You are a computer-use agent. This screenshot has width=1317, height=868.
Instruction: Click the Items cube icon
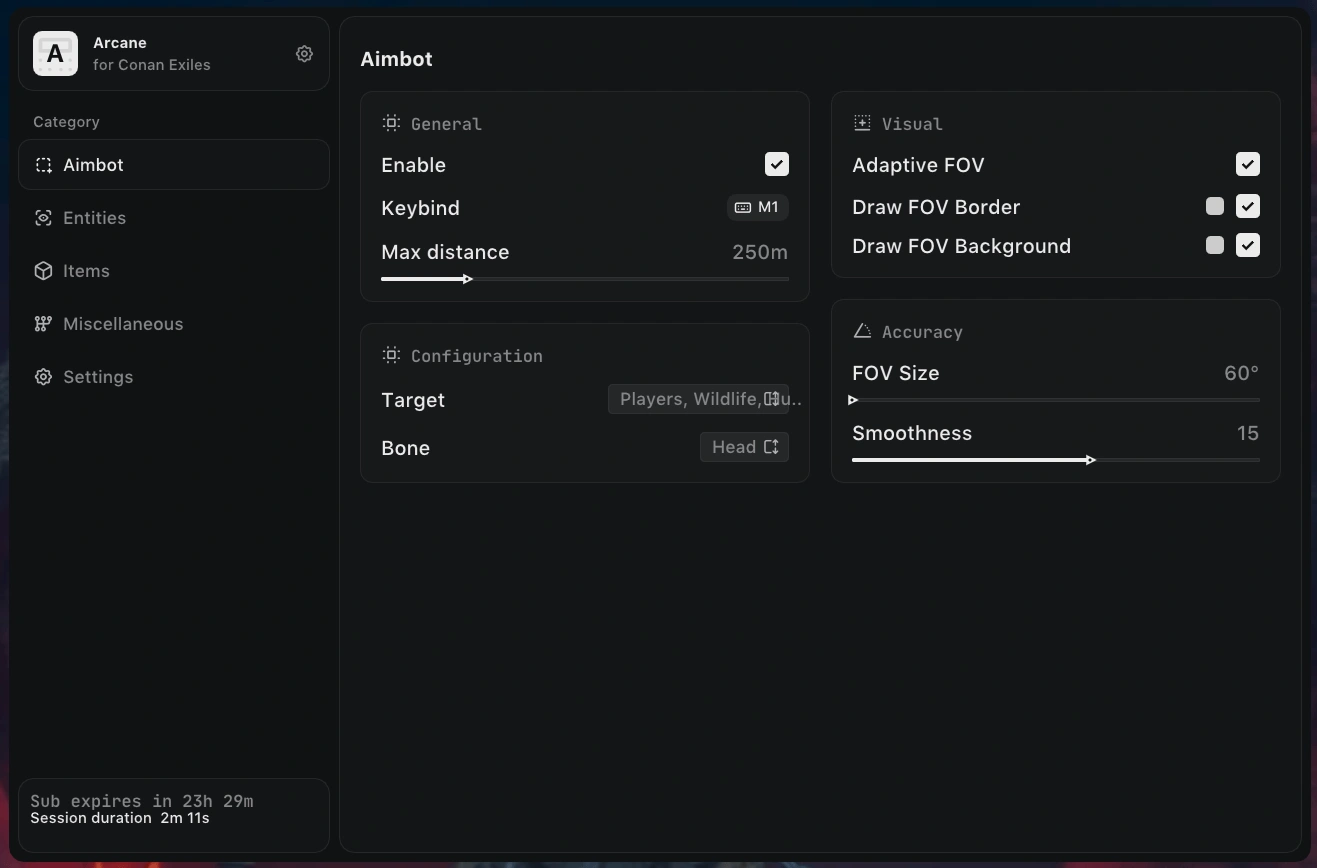[43, 271]
